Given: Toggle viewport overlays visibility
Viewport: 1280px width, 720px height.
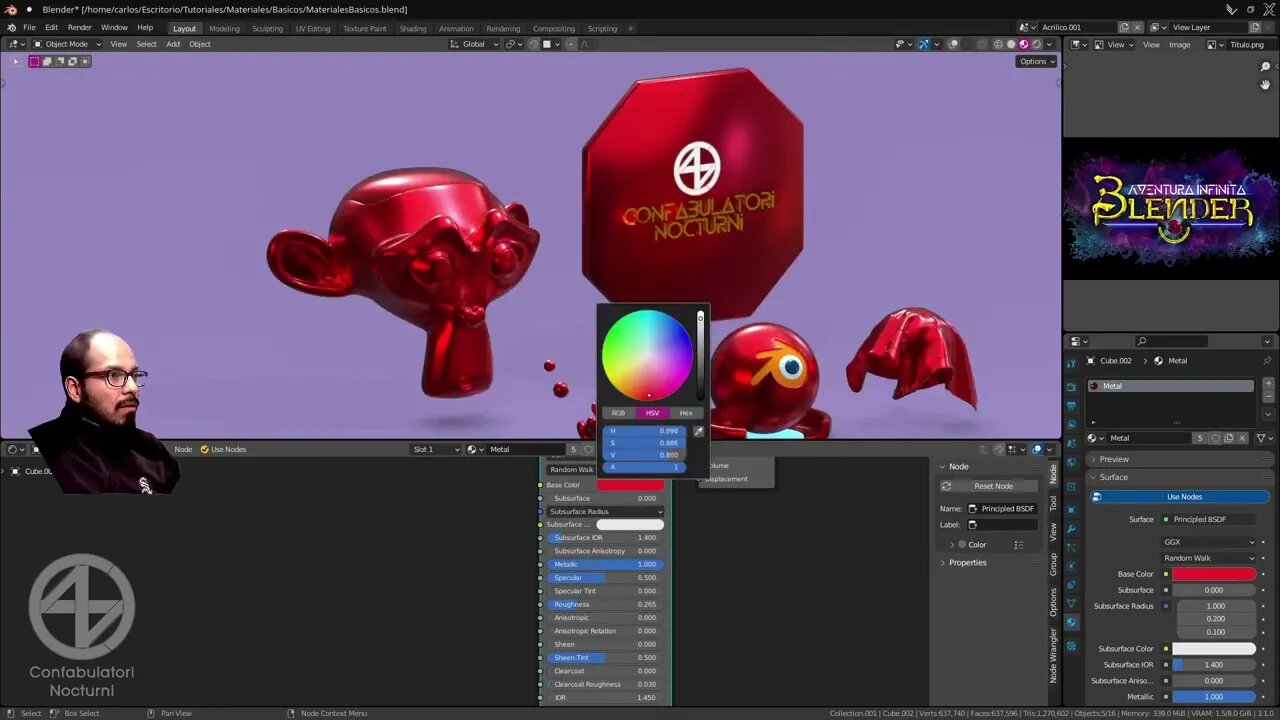Looking at the screenshot, I should 954,44.
